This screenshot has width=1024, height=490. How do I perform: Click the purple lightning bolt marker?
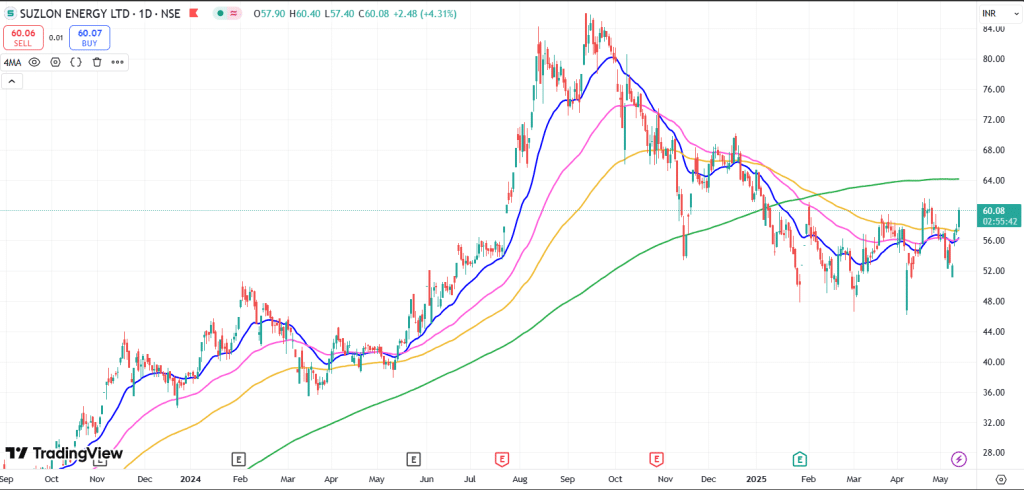[x=959, y=460]
